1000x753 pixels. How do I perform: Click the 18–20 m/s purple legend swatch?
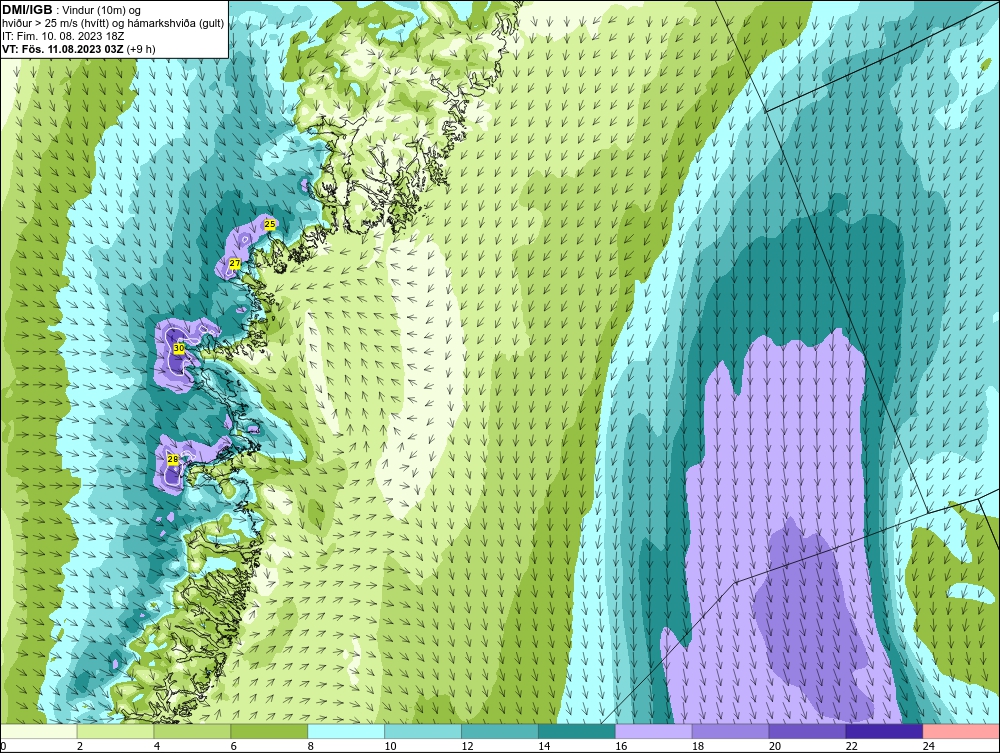pos(730,731)
